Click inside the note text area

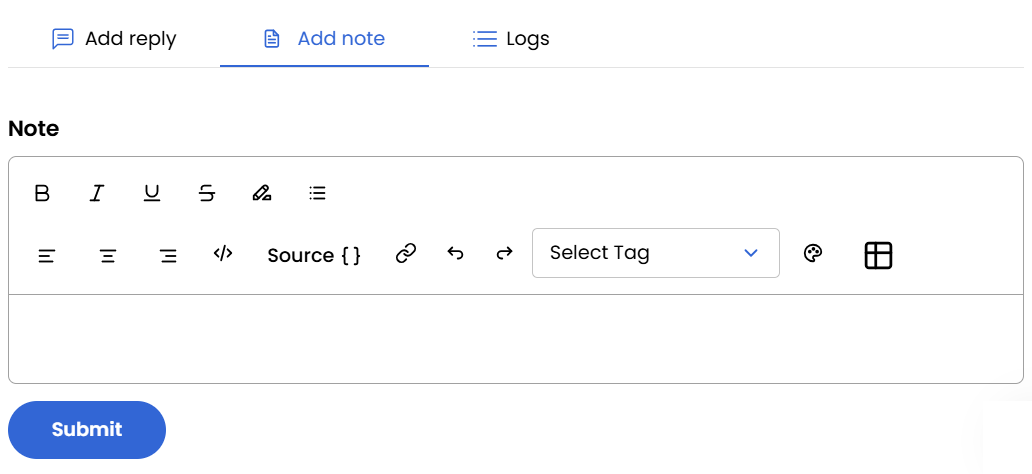(x=515, y=338)
